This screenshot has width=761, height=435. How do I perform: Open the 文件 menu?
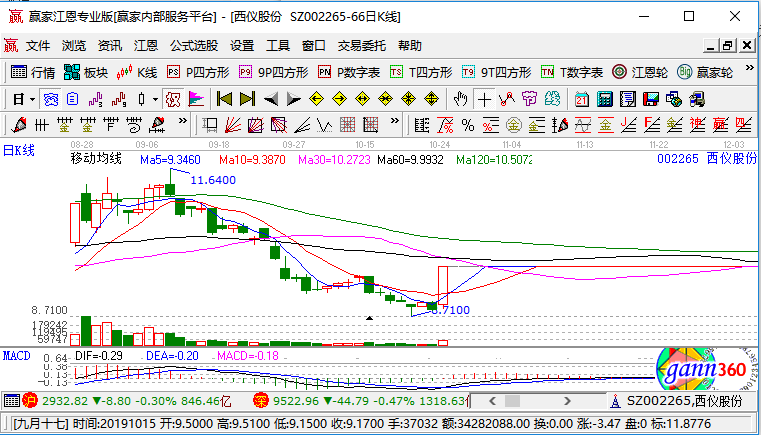click(38, 46)
